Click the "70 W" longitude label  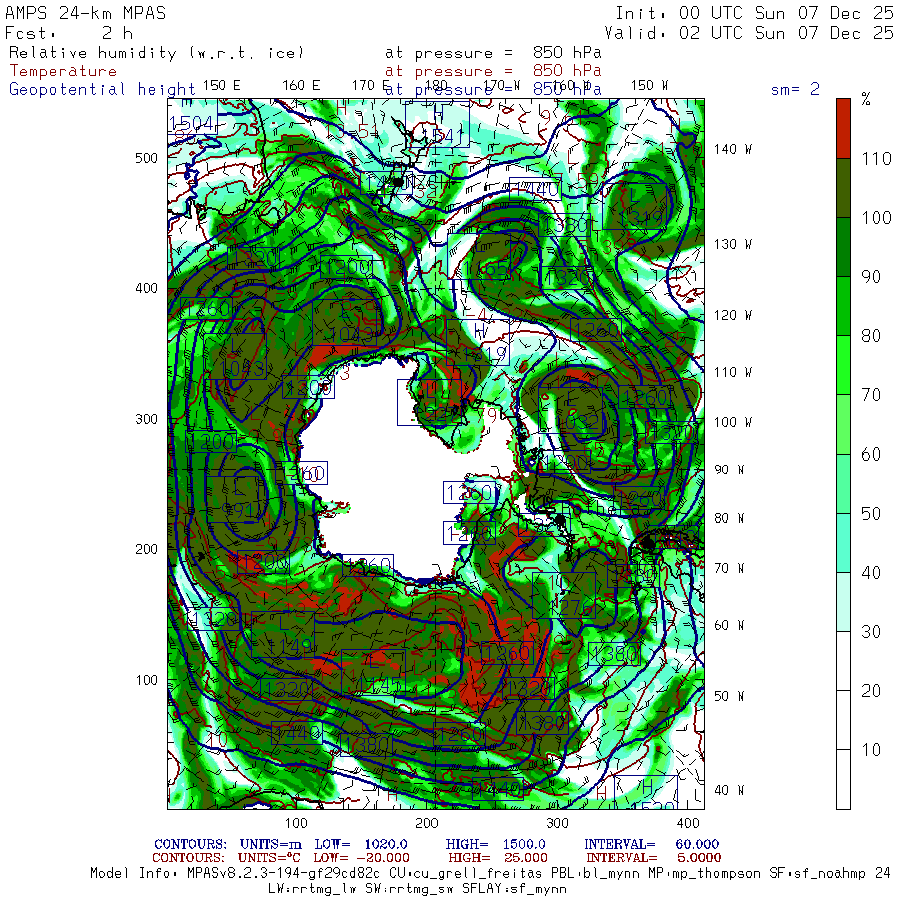pyautogui.click(x=729, y=568)
